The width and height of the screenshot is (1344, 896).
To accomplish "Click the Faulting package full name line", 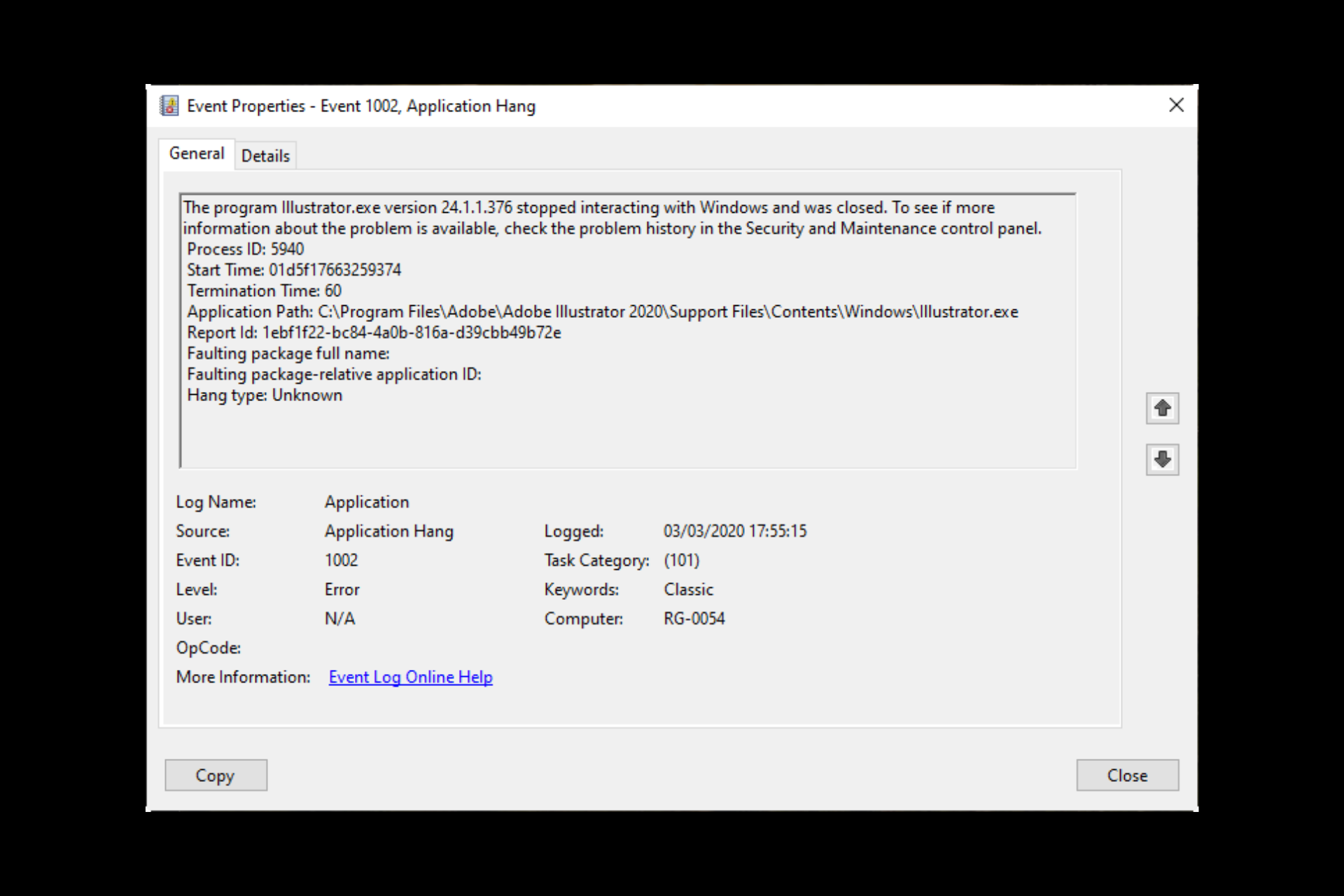I will point(288,353).
